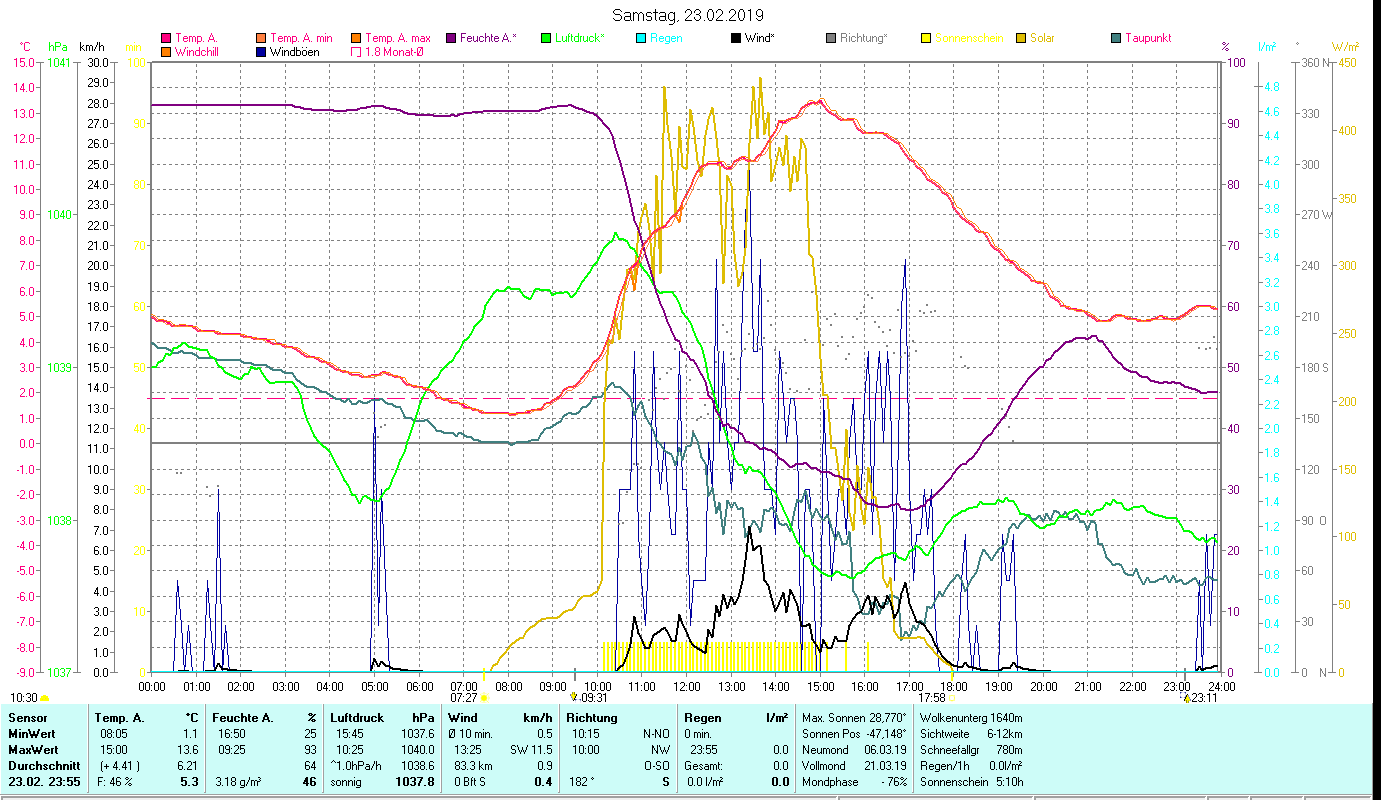This screenshot has width=1381, height=800.
Task: Select the yellow Sonnenschein legend marker
Action: (x=925, y=38)
